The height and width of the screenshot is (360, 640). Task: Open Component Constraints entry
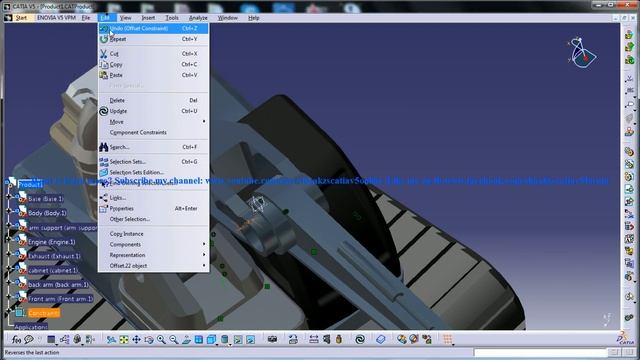click(x=153, y=132)
